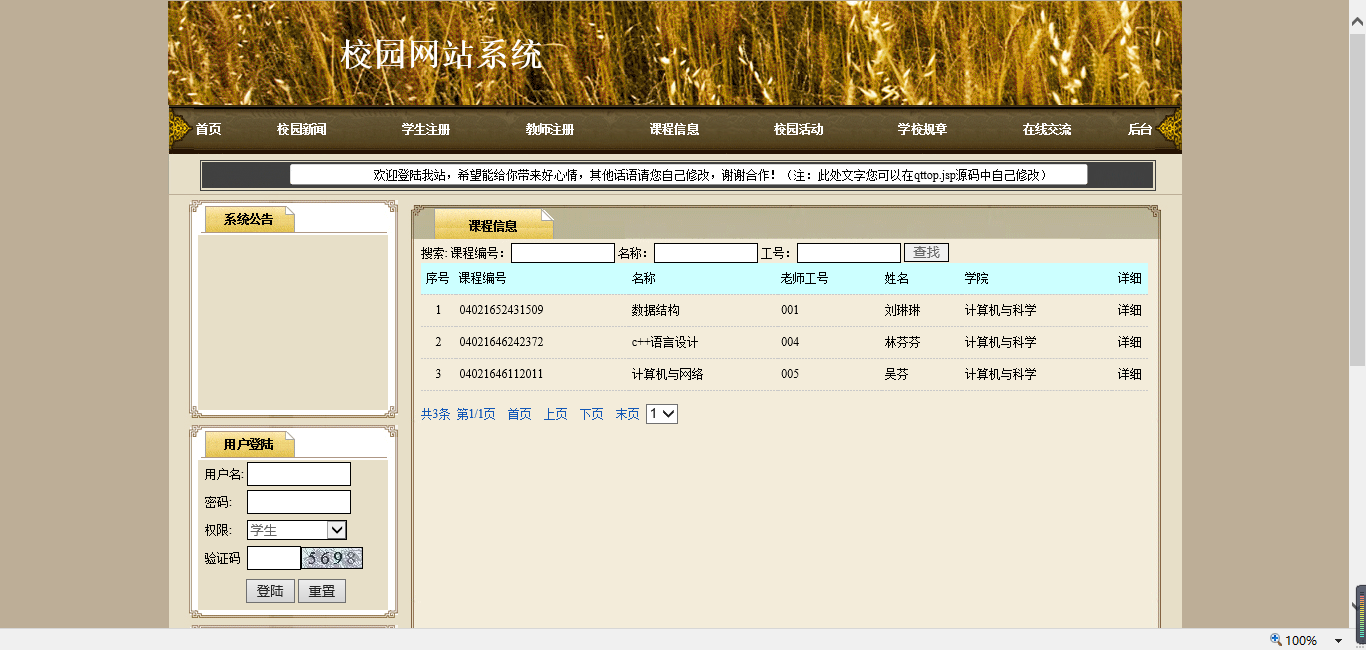Click teacher ID 004
1366x650 pixels.
click(790, 343)
